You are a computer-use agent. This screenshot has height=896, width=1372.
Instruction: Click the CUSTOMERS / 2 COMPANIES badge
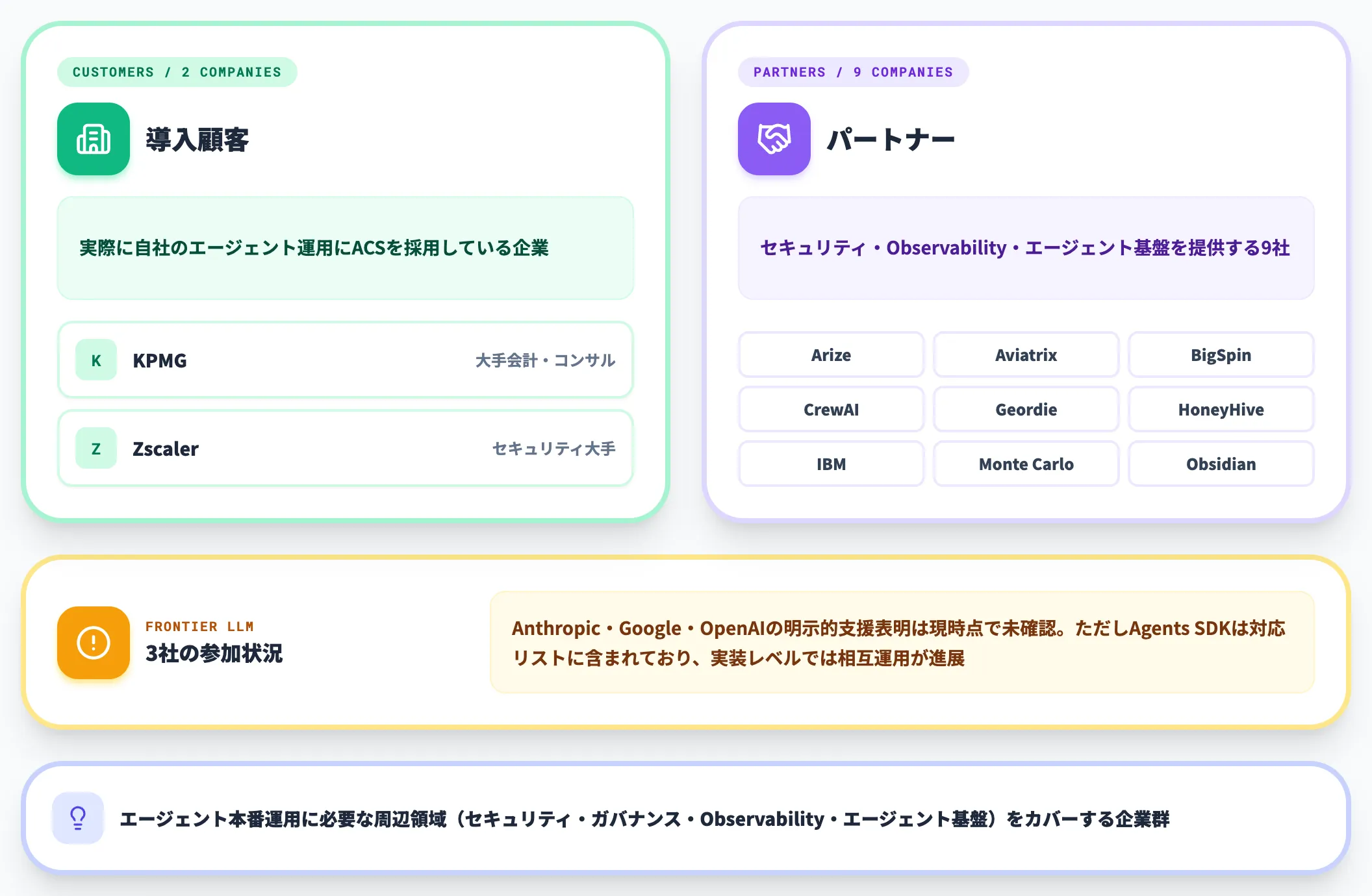(x=177, y=72)
